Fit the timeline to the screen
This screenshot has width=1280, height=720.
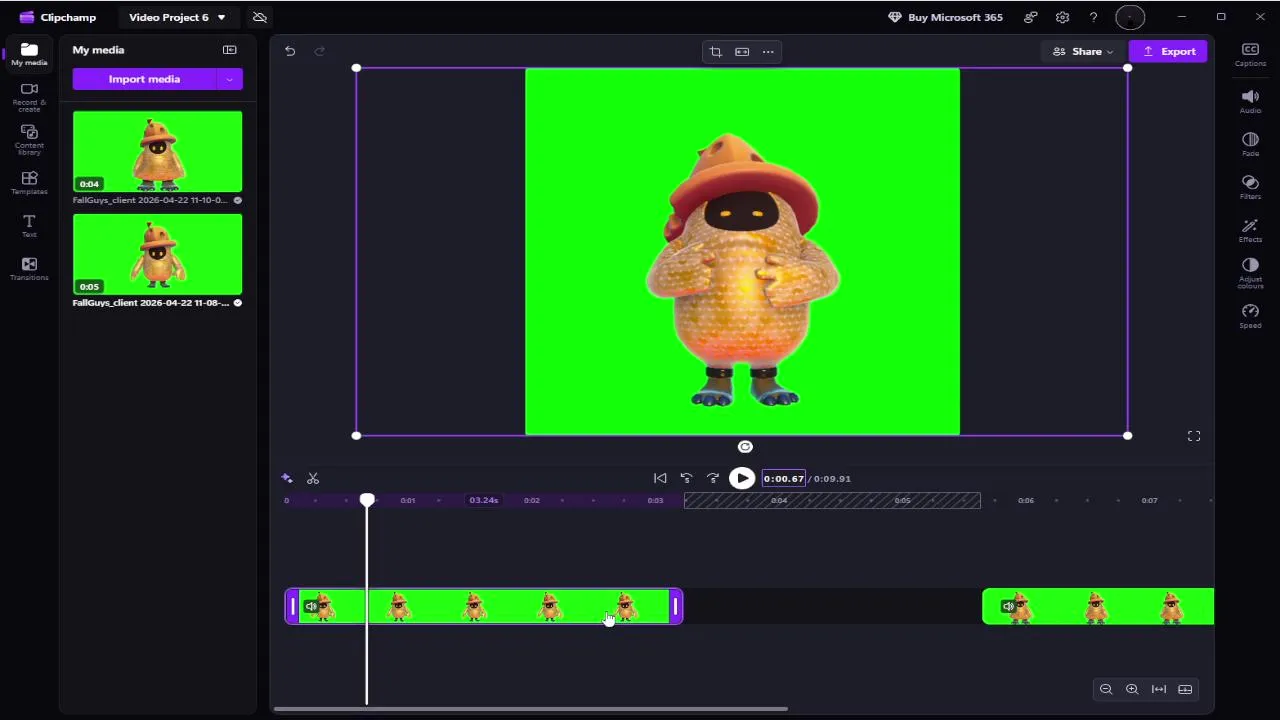pos(1159,689)
